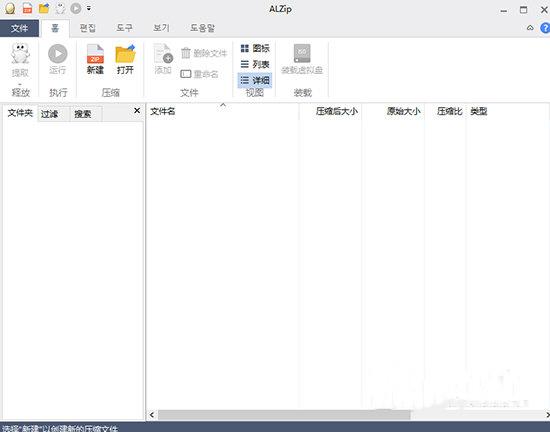
Task: Click the 新建 new ZIP archive icon
Action: 95,54
